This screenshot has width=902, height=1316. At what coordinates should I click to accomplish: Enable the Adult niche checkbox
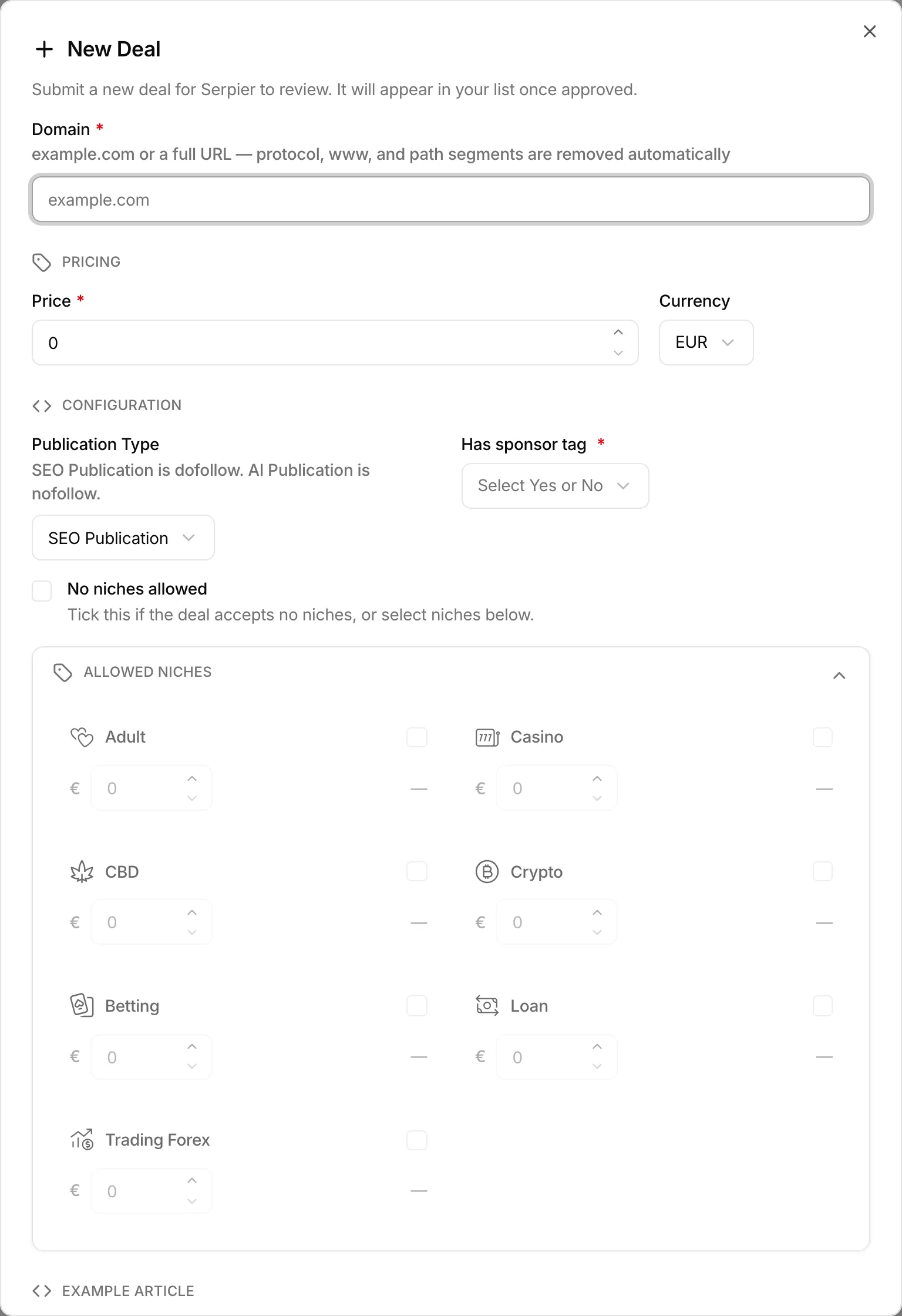[x=417, y=737]
